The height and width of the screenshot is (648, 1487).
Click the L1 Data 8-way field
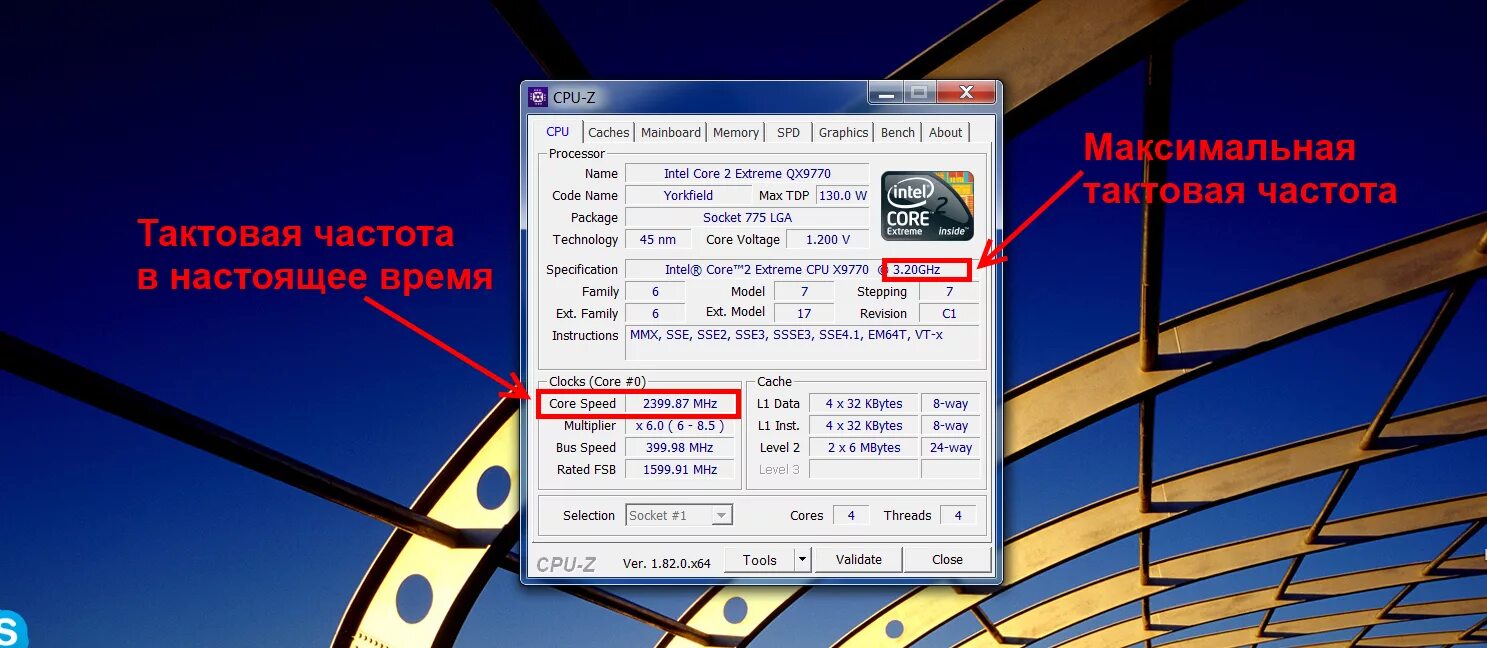coord(950,404)
